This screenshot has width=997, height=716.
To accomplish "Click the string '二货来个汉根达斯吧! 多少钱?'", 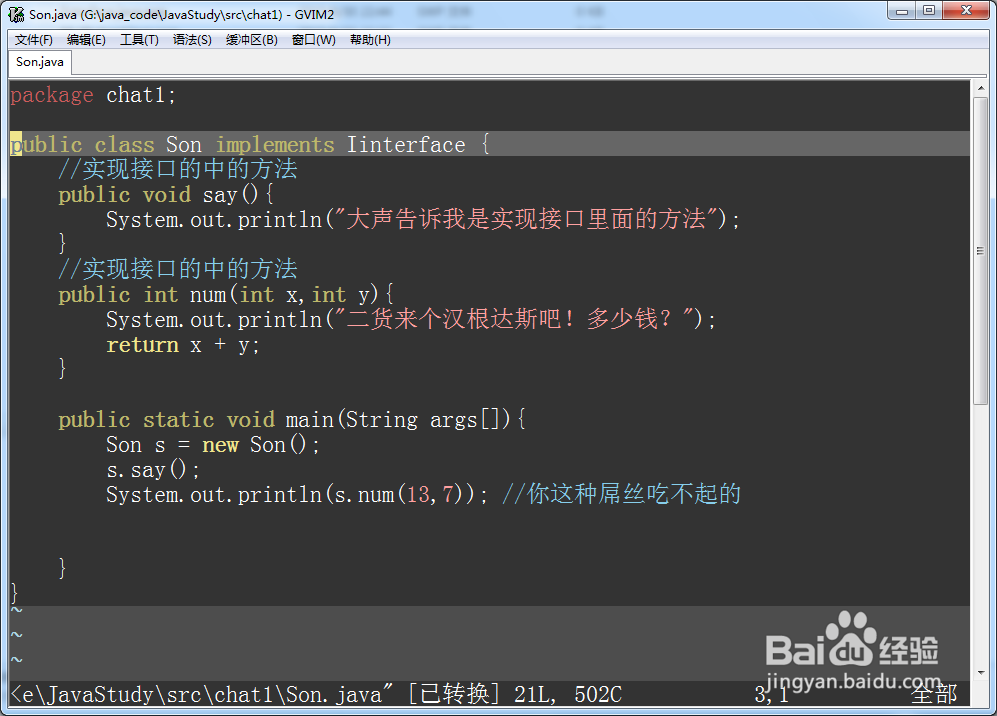I will (514, 319).
